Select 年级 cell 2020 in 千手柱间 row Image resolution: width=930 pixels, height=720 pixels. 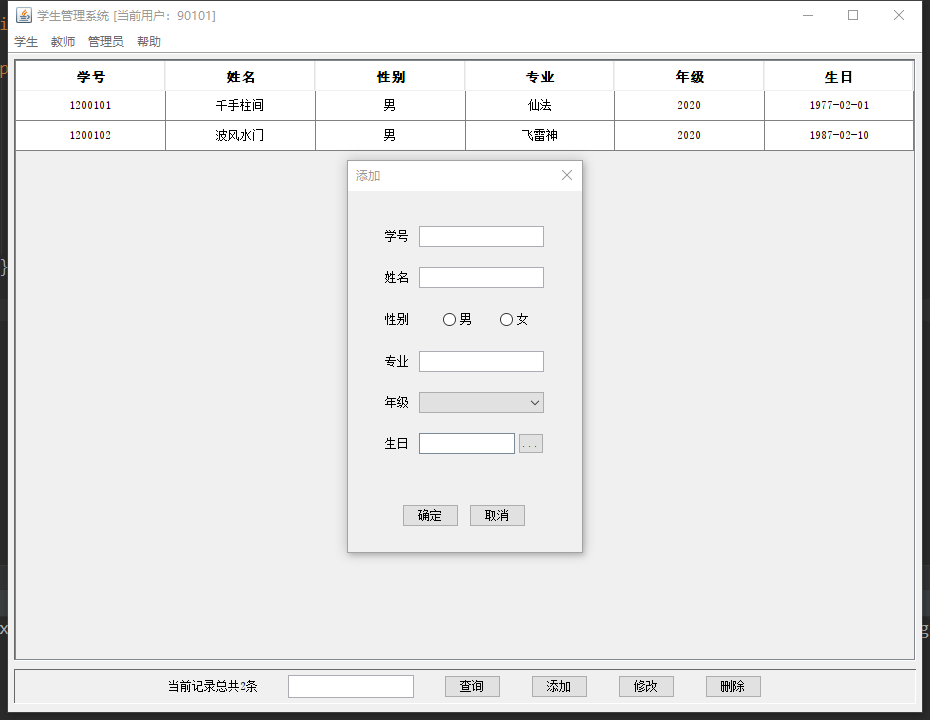click(689, 106)
